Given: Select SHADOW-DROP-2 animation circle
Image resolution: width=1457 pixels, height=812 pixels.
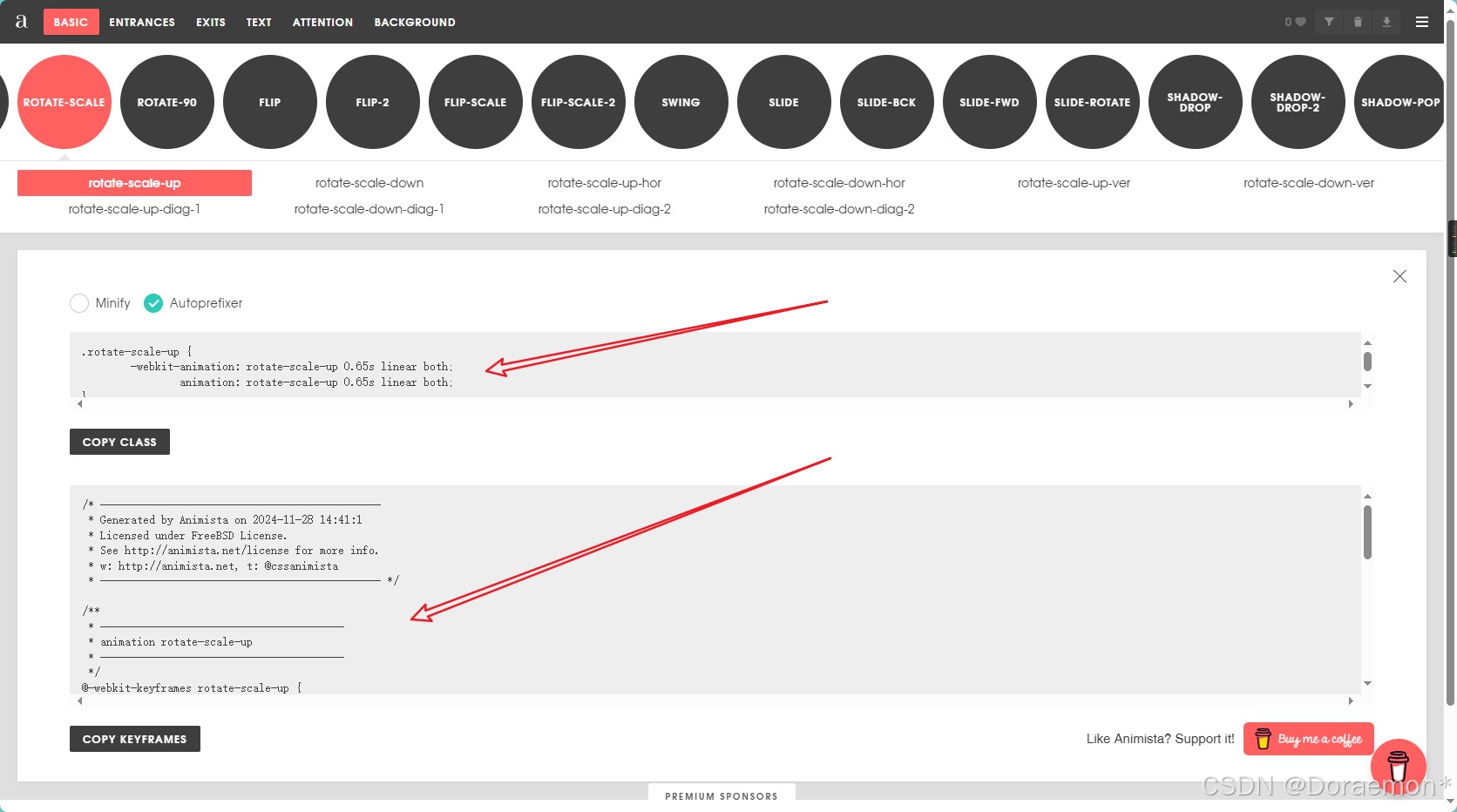Looking at the screenshot, I should pos(1298,102).
